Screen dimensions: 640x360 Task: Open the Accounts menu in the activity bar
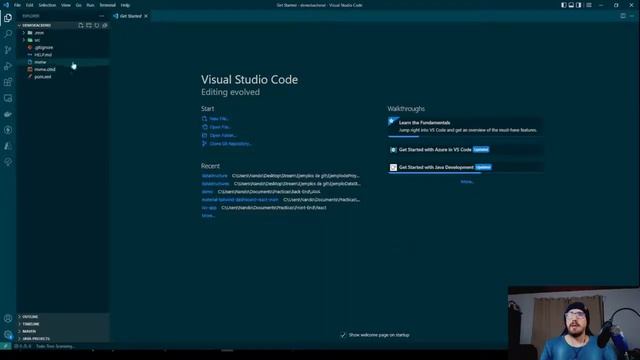[x=8, y=318]
